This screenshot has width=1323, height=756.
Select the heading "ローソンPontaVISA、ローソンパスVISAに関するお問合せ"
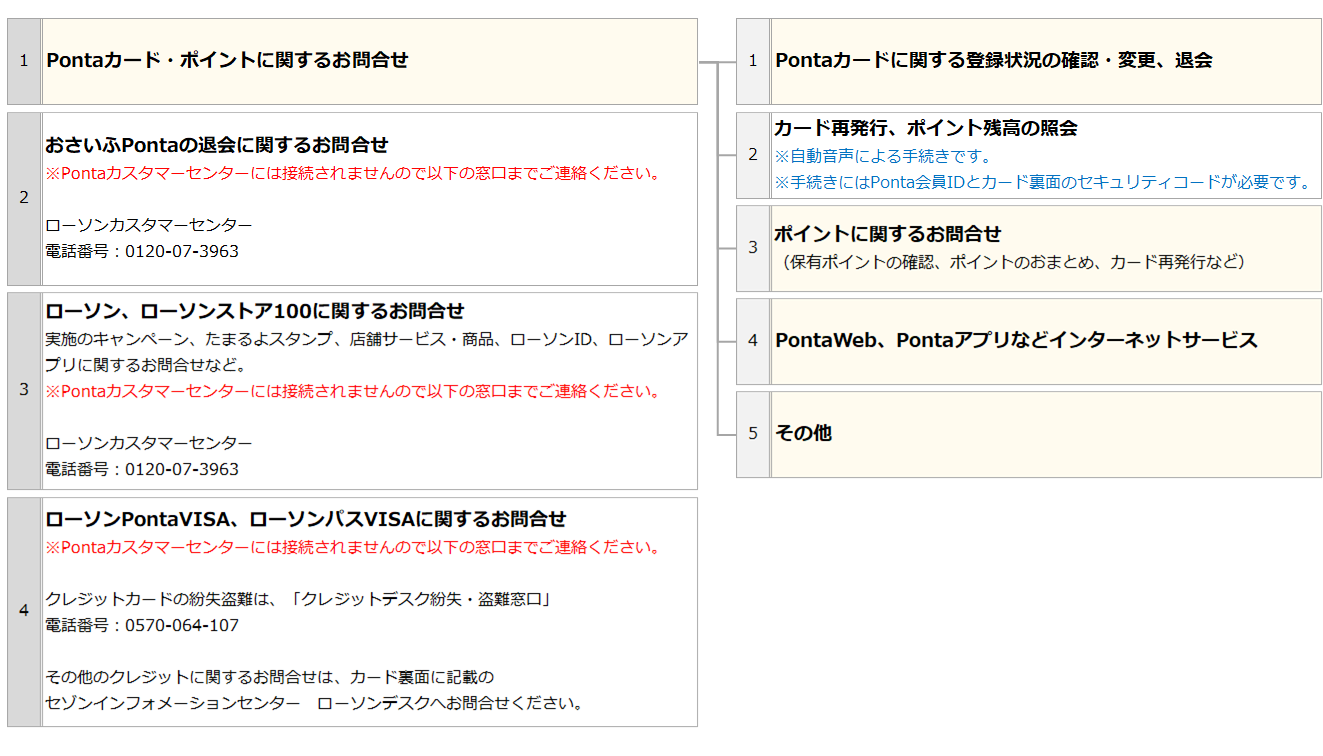pyautogui.click(x=306, y=519)
